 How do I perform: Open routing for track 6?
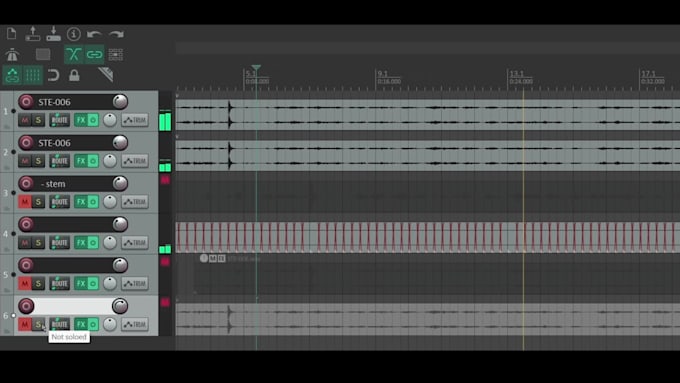pyautogui.click(x=59, y=324)
